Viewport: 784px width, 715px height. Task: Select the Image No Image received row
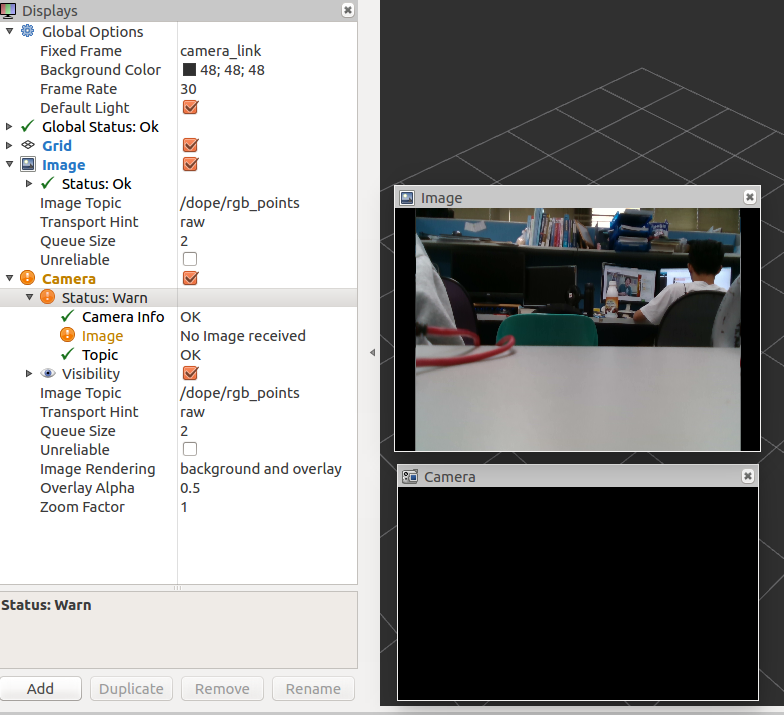(x=178, y=336)
